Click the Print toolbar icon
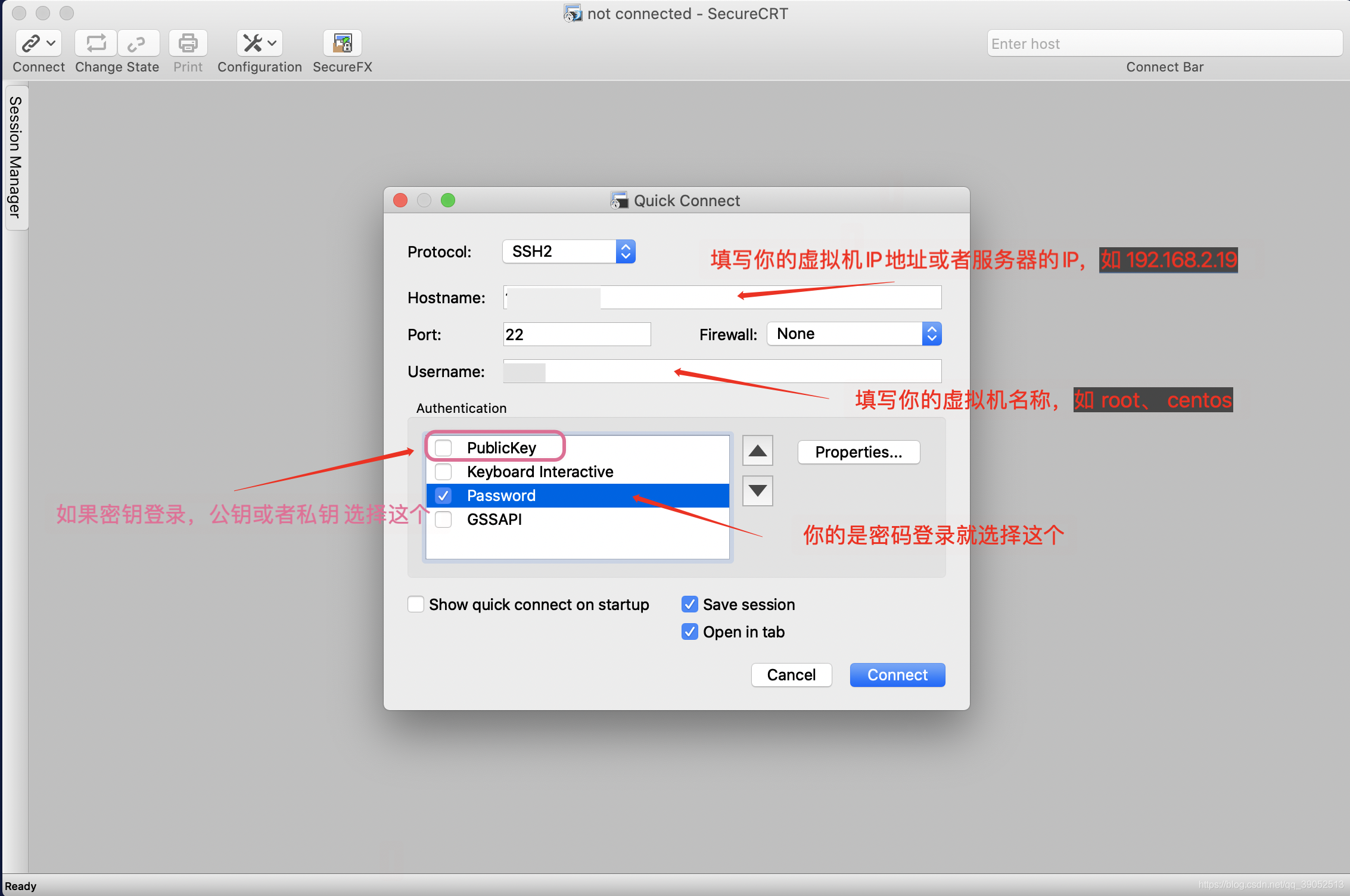Viewport: 1350px width, 896px height. pyautogui.click(x=188, y=43)
